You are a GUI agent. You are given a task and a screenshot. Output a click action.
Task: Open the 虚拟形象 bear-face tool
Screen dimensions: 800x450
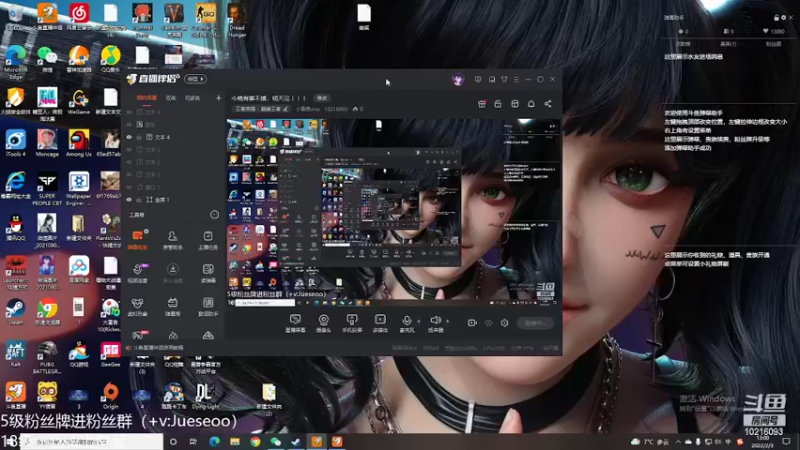[x=138, y=307]
